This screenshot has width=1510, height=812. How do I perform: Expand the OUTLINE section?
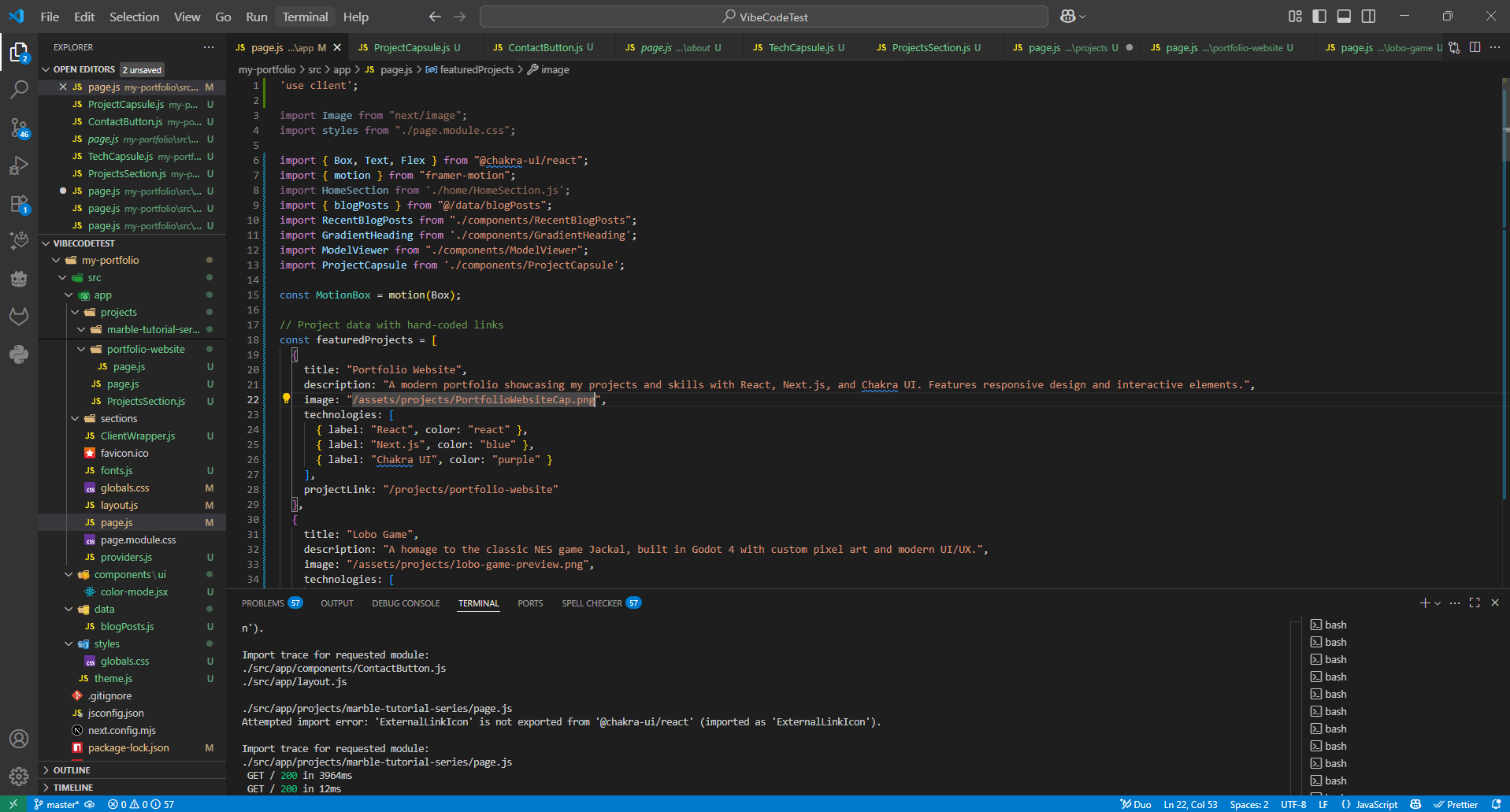tap(72, 769)
